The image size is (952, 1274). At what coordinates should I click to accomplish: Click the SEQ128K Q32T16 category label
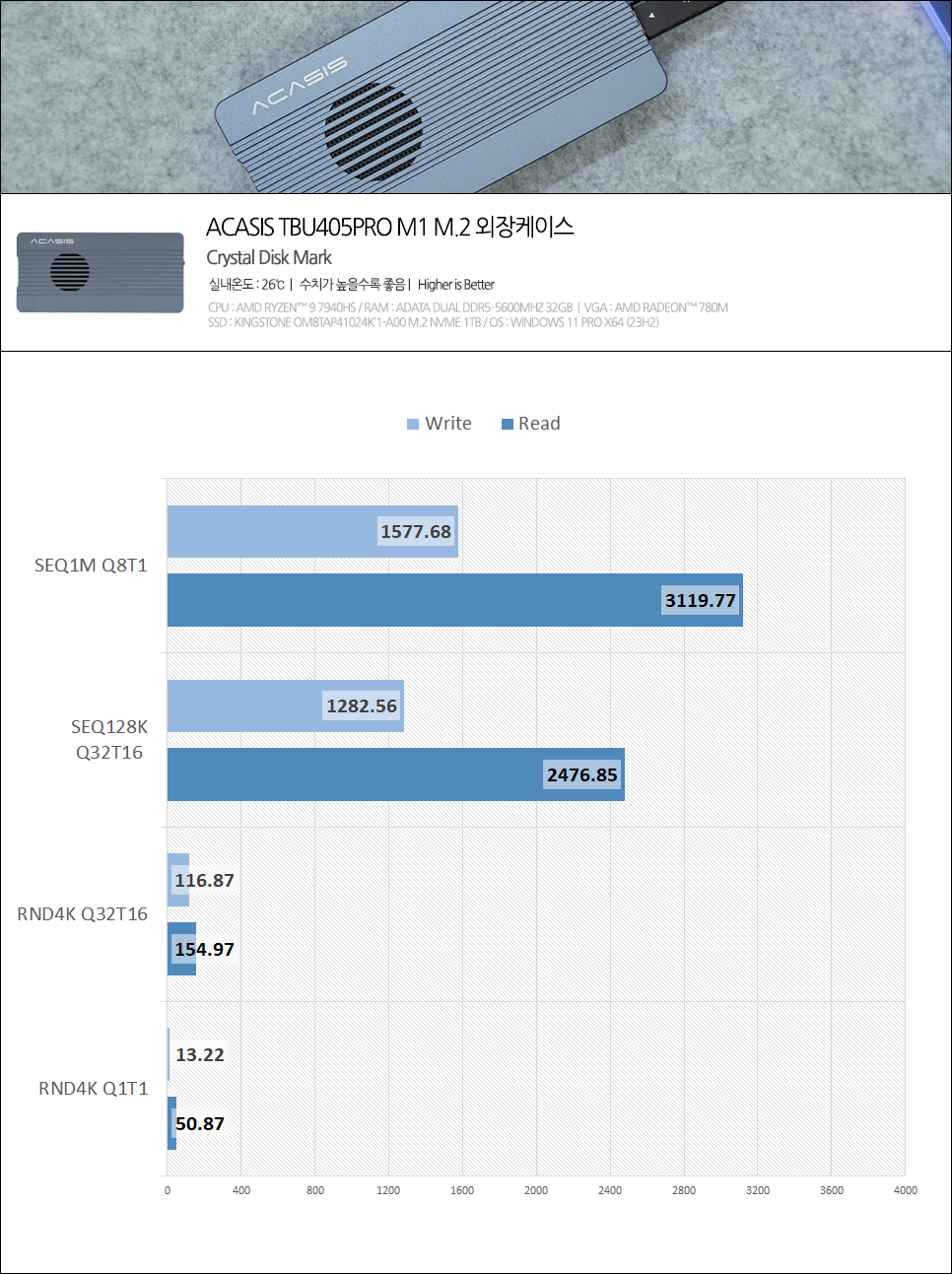109,740
